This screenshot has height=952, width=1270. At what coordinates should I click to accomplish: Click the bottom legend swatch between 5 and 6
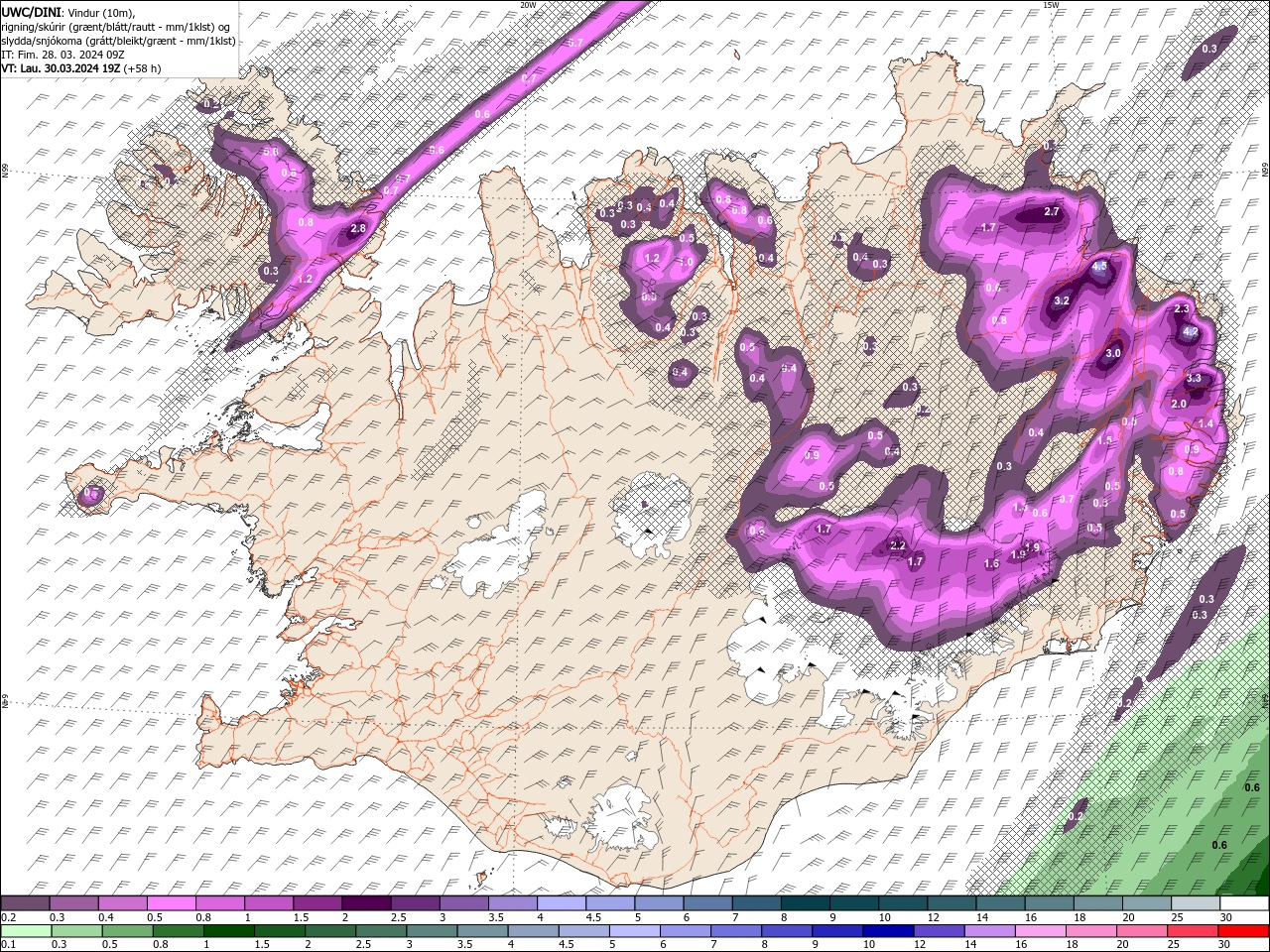634,931
